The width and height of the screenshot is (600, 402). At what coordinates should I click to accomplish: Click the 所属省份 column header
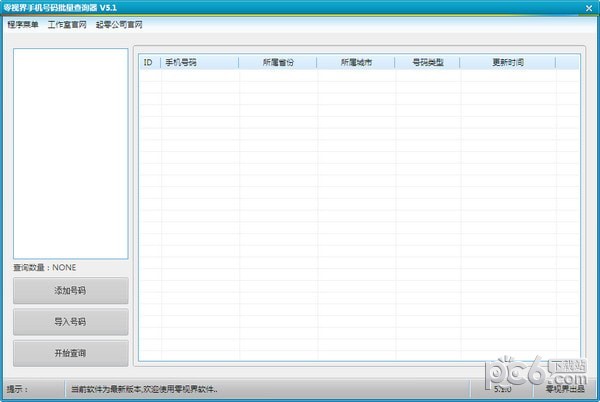[278, 62]
